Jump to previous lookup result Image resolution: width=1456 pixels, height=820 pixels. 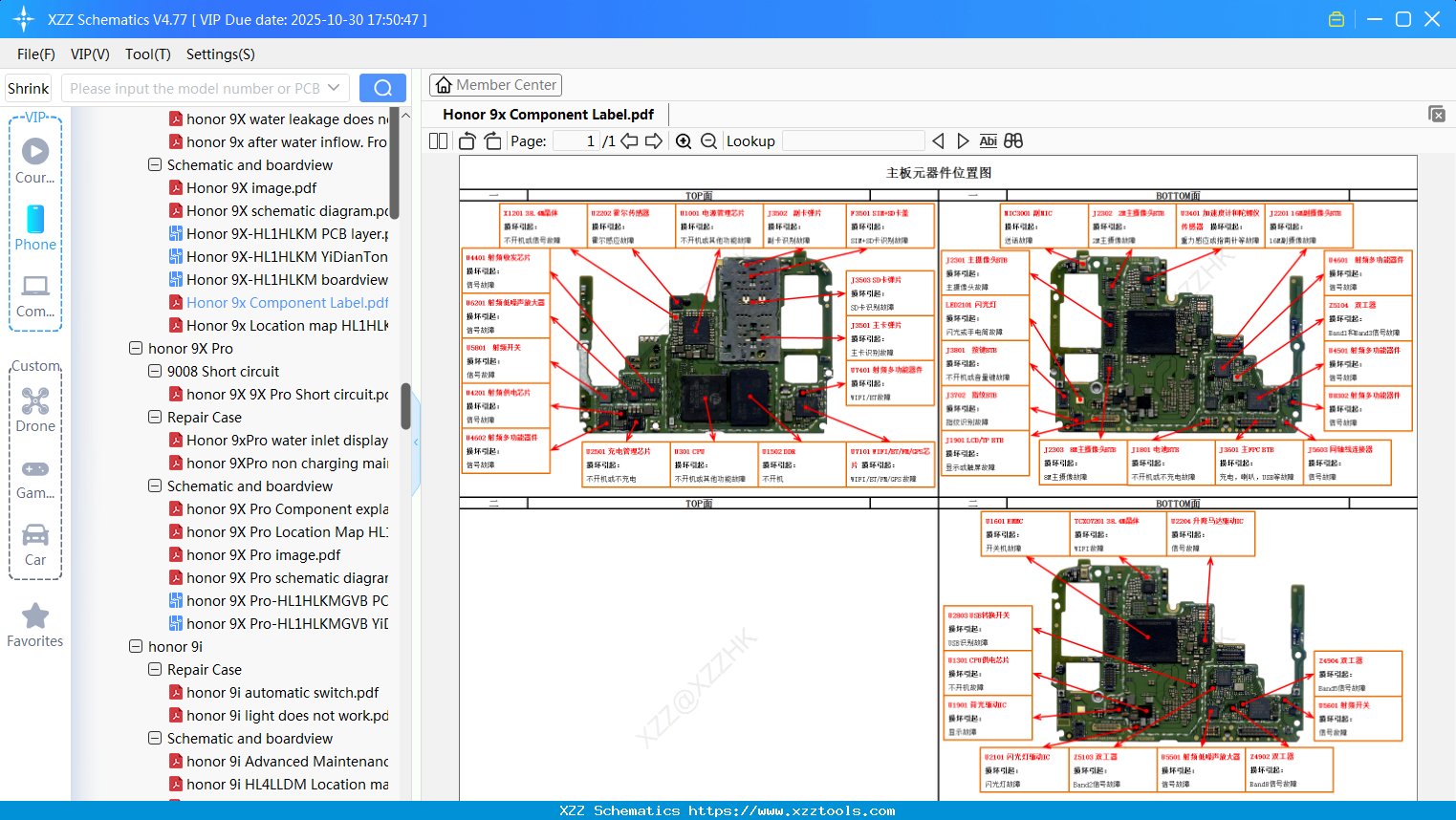(938, 141)
